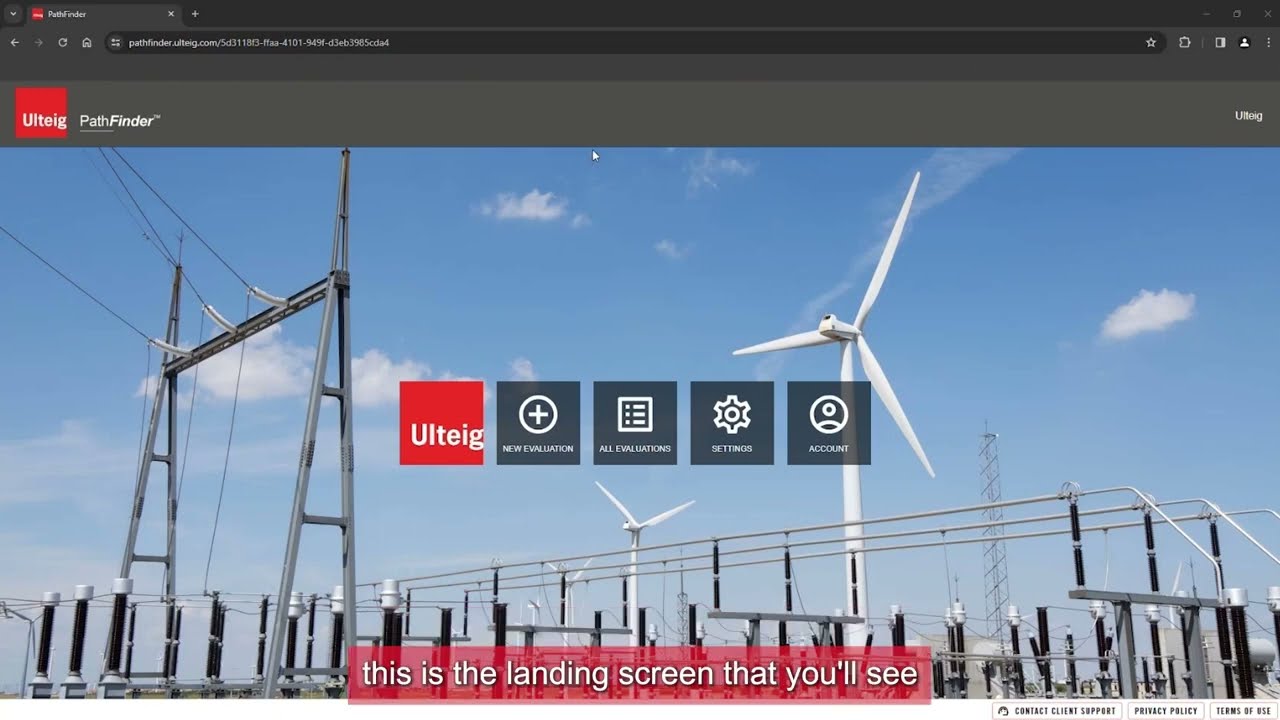This screenshot has height=720, width=1280.
Task: Open the Settings gear tile
Action: click(x=732, y=423)
